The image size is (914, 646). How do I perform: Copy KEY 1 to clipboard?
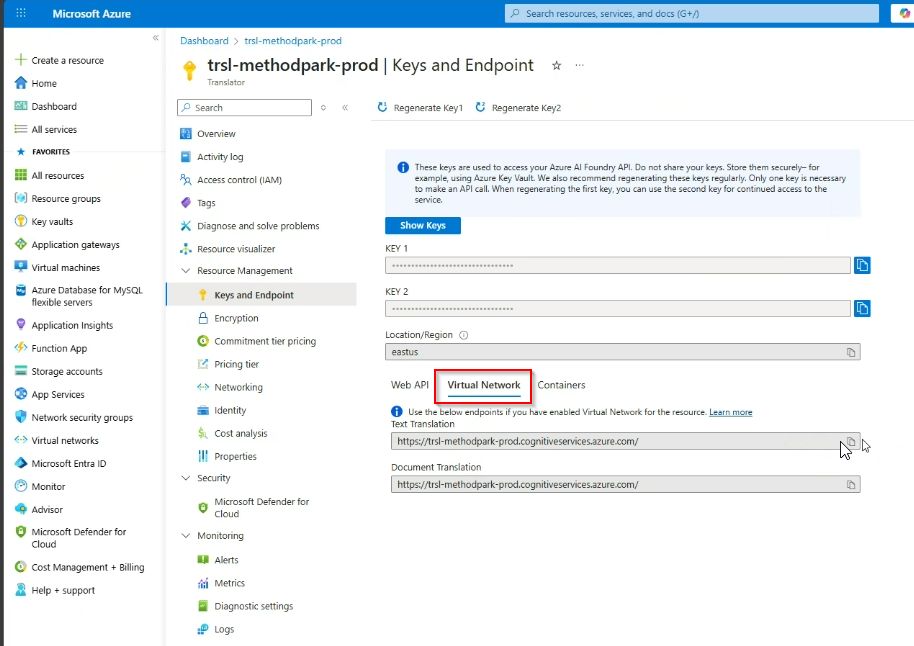pyautogui.click(x=862, y=265)
